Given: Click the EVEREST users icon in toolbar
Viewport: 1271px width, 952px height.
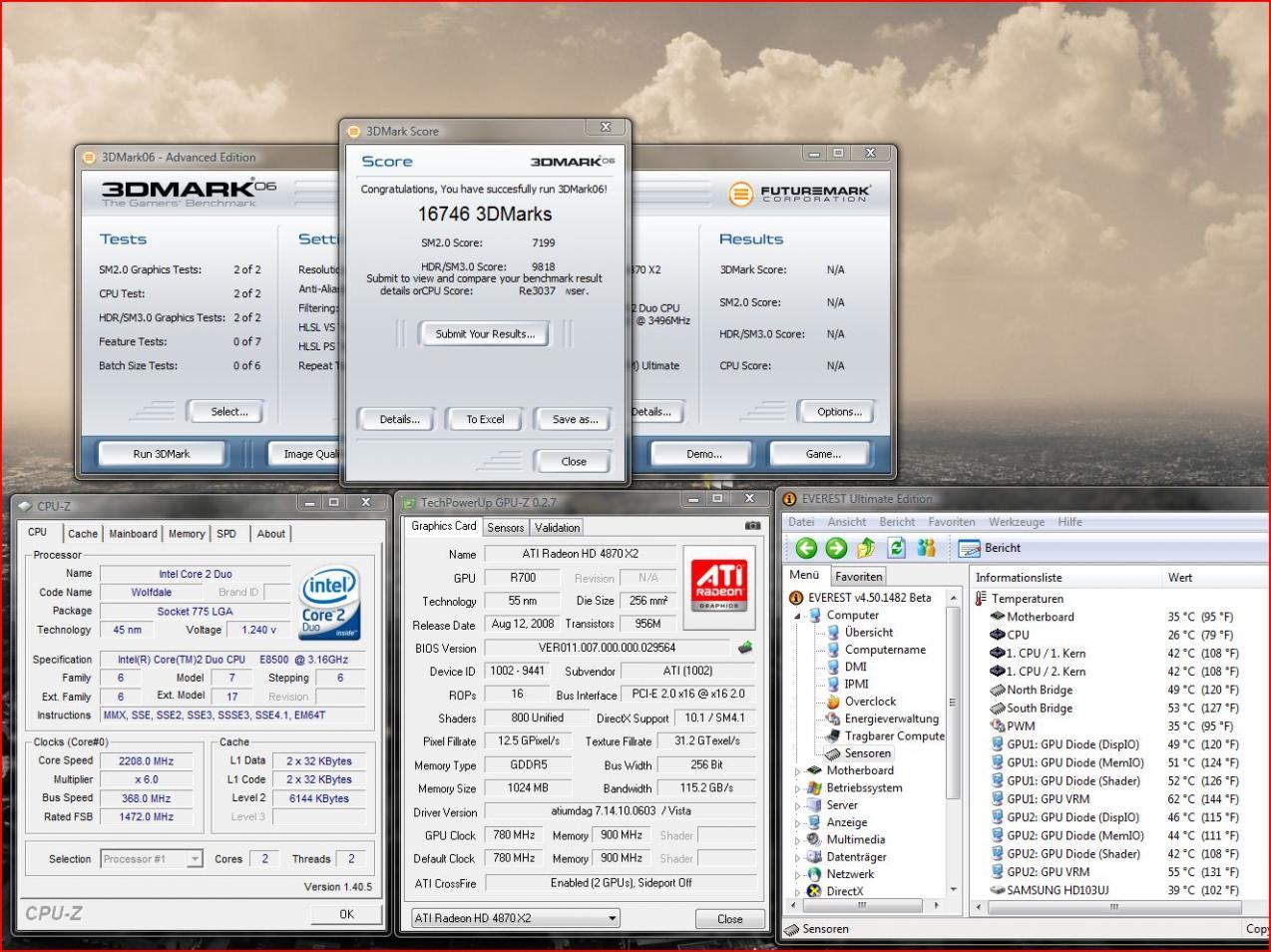Looking at the screenshot, I should click(x=926, y=548).
